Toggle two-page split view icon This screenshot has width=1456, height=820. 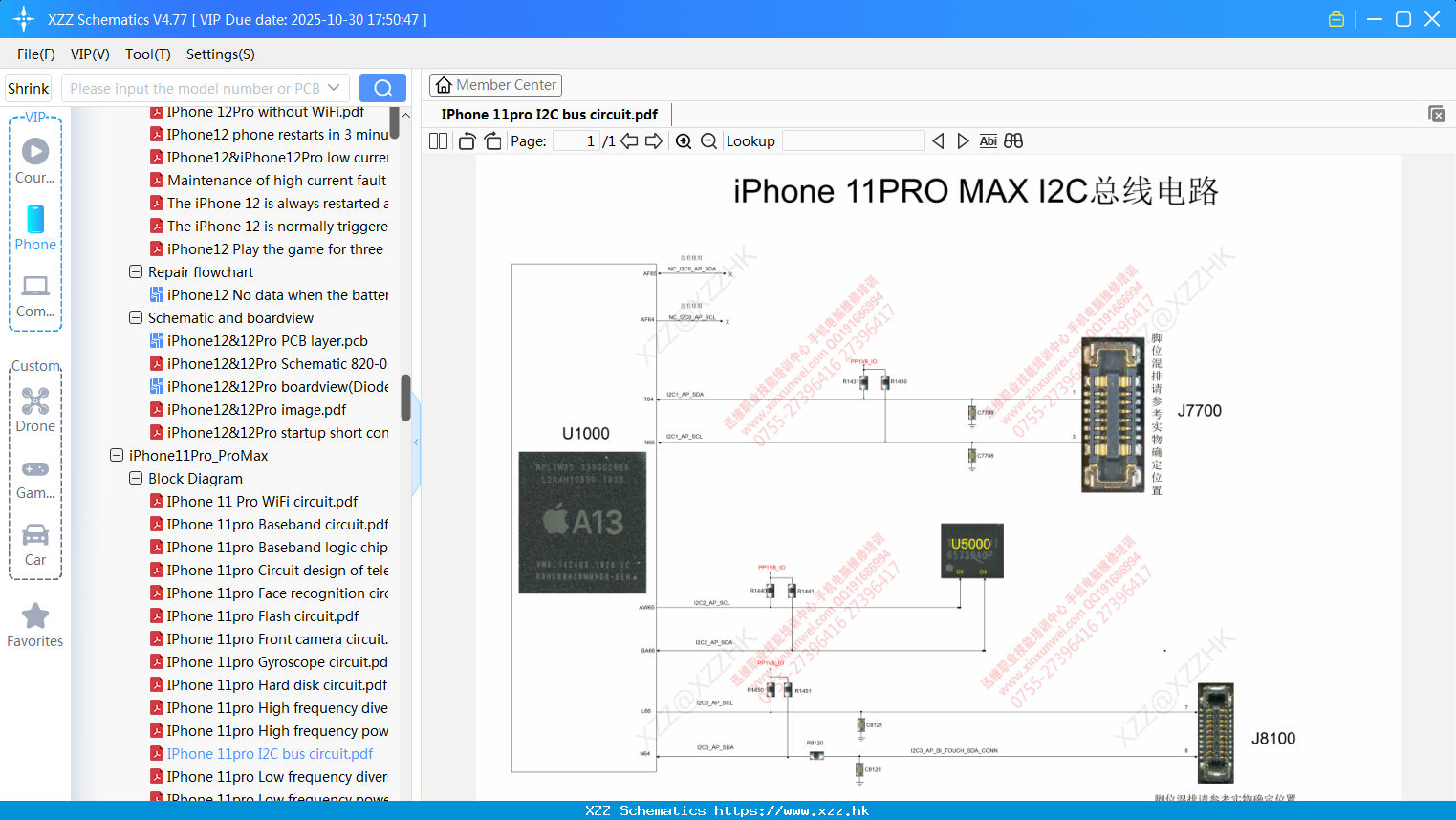(438, 141)
